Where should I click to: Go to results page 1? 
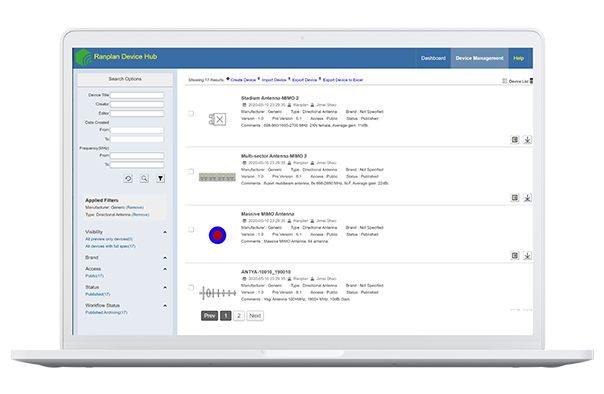pos(226,316)
